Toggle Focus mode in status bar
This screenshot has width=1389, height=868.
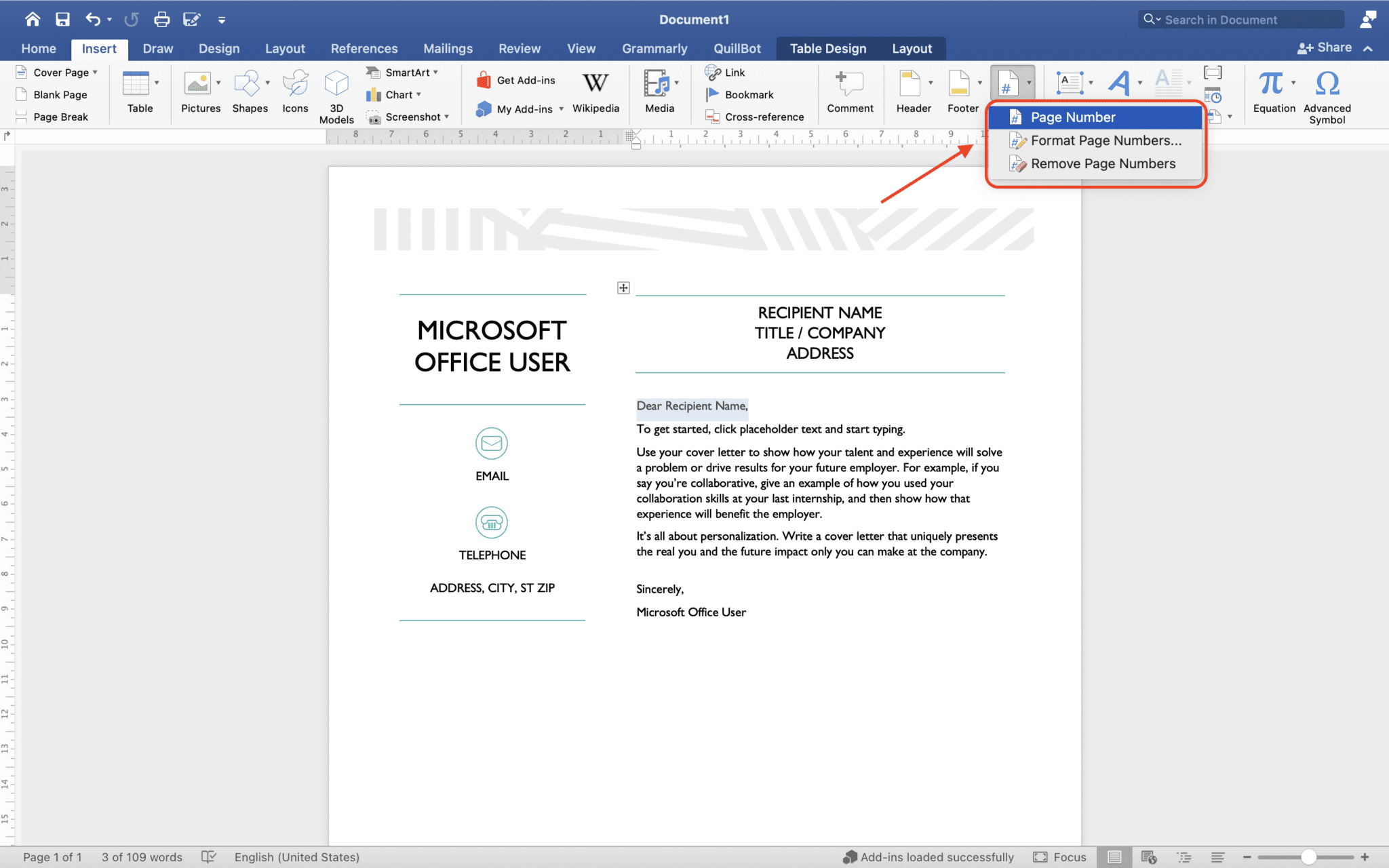(x=1060, y=857)
